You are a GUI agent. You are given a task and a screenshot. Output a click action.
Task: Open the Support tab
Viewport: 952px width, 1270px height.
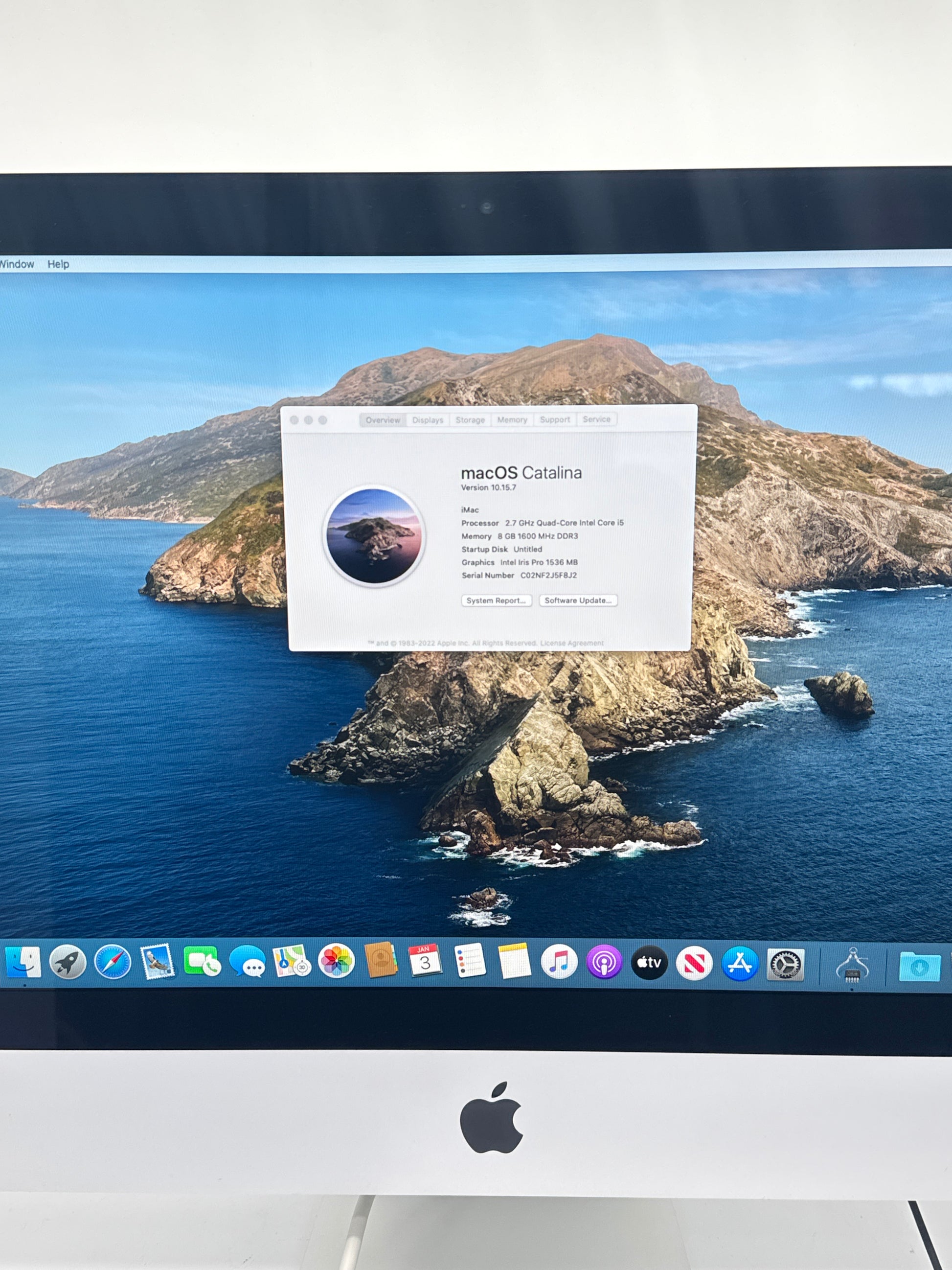point(554,420)
